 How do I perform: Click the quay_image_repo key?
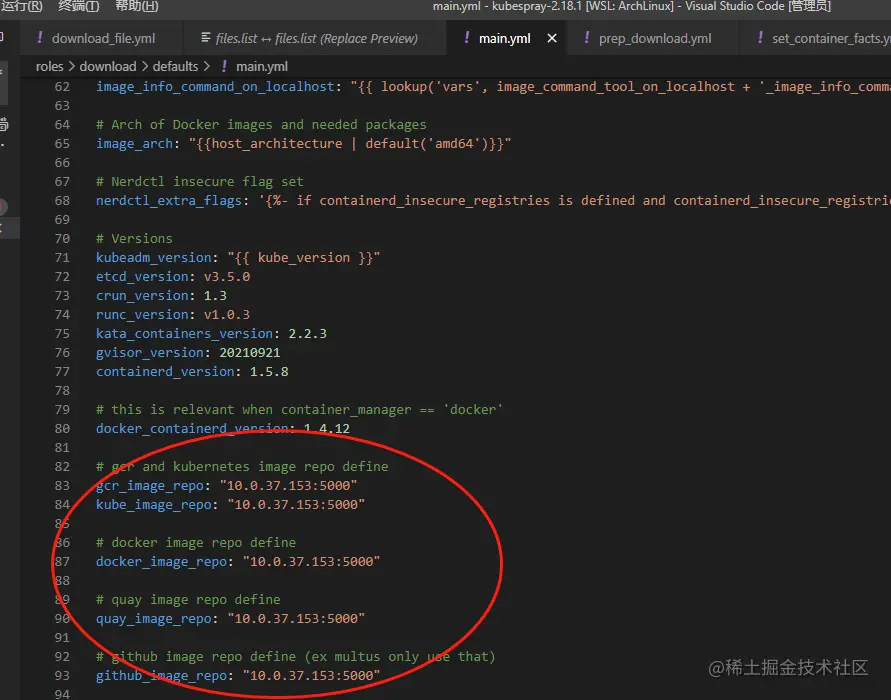click(x=153, y=619)
